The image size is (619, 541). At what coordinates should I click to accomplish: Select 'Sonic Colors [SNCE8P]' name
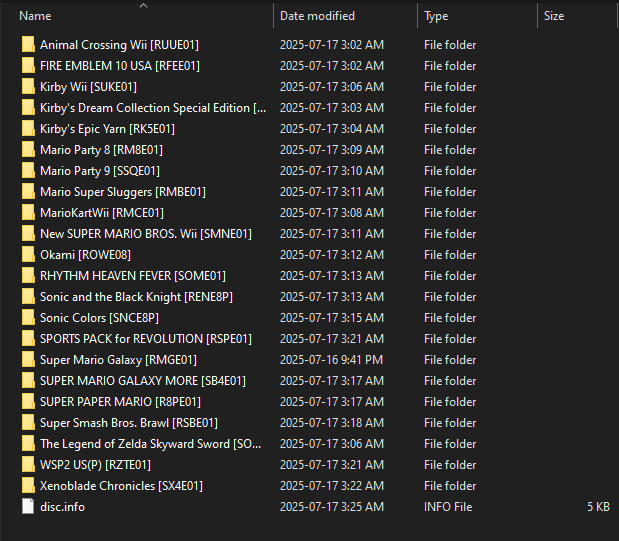[99, 317]
